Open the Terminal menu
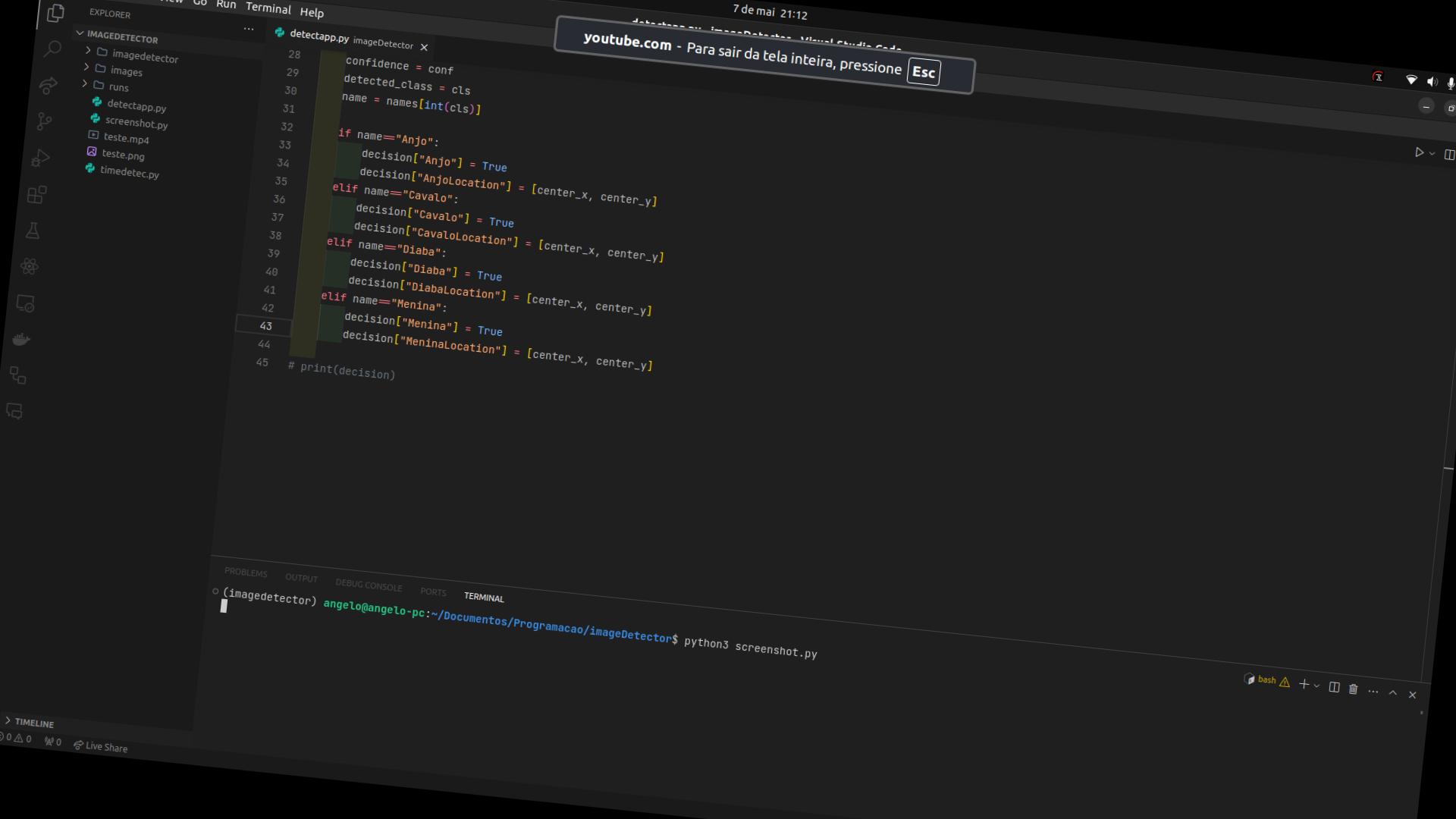The width and height of the screenshot is (1456, 819). 268,8
